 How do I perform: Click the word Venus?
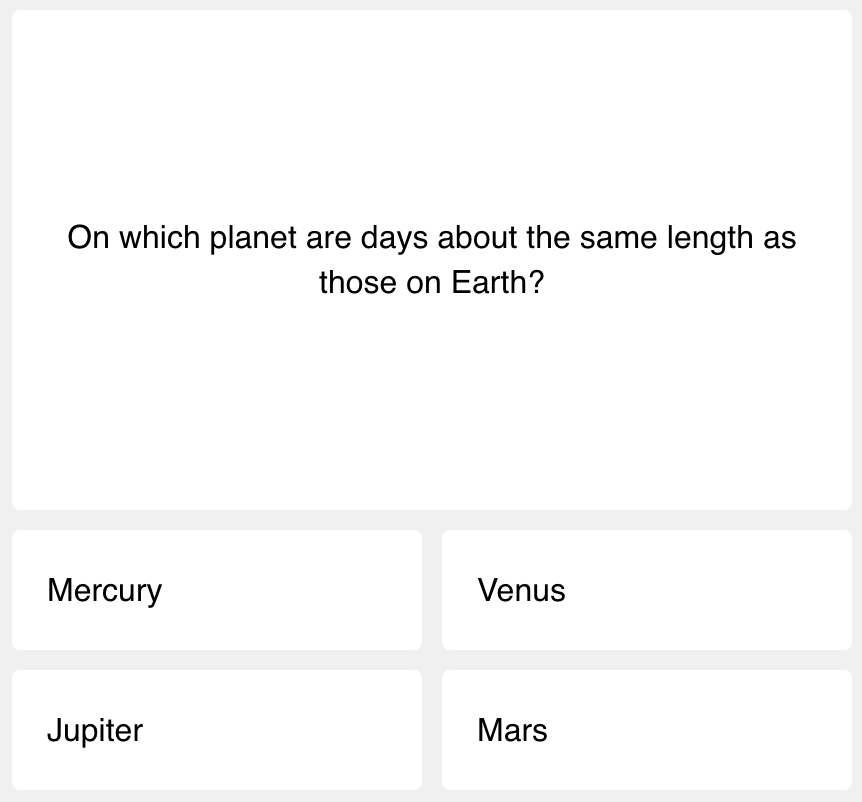pos(521,590)
